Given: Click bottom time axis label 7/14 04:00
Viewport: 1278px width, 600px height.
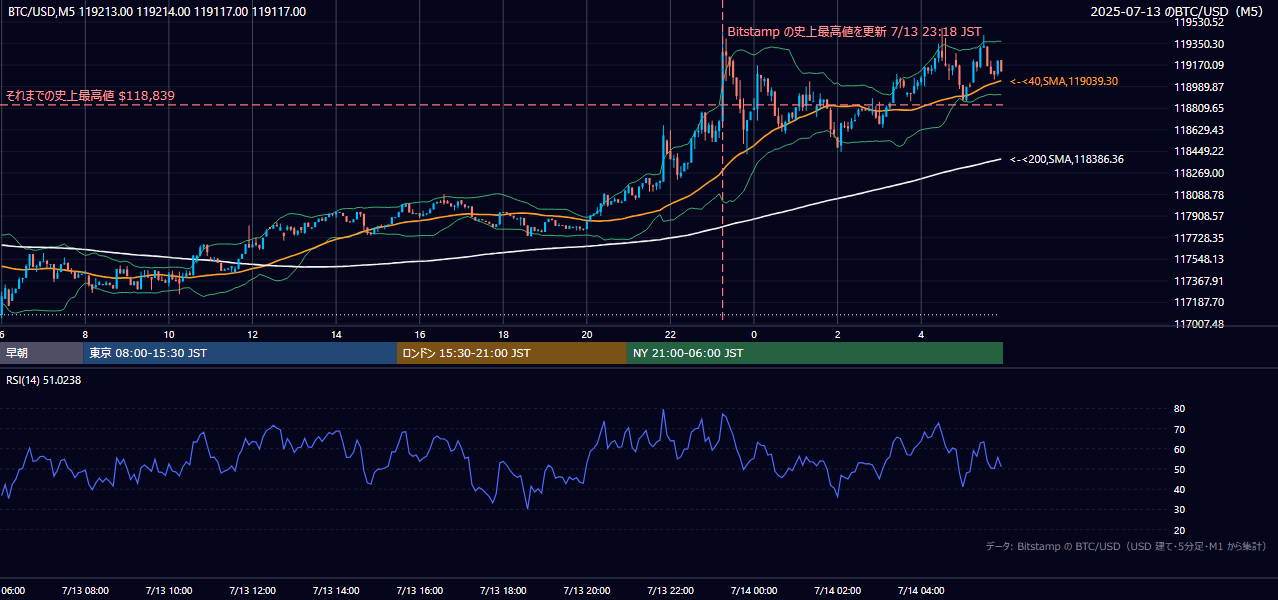Looking at the screenshot, I should pyautogui.click(x=921, y=591).
